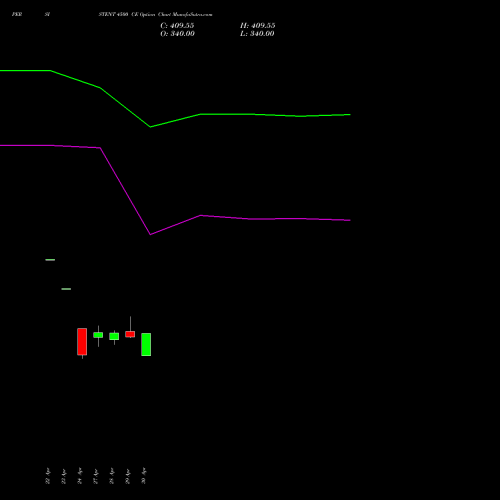
Task: Click the highest green dash marker above first date
Action: click(x=50, y=260)
